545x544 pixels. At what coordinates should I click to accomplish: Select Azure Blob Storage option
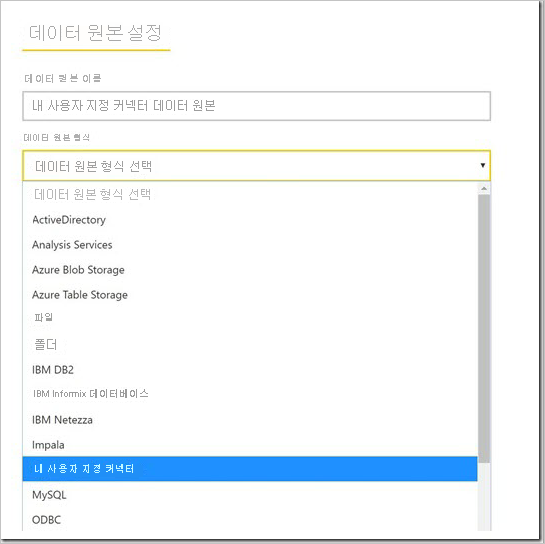pos(250,270)
